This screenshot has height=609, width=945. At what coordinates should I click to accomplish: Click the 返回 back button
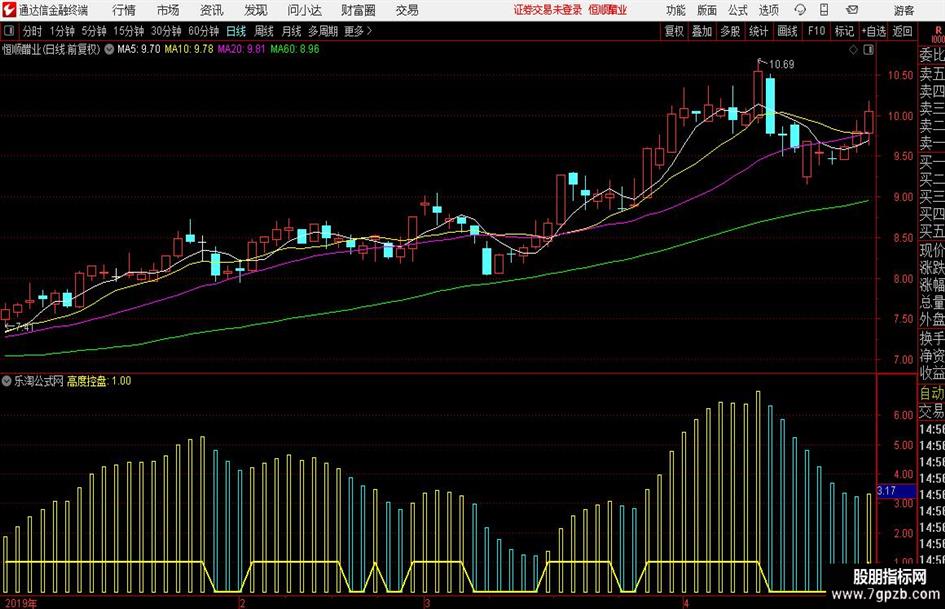point(902,31)
